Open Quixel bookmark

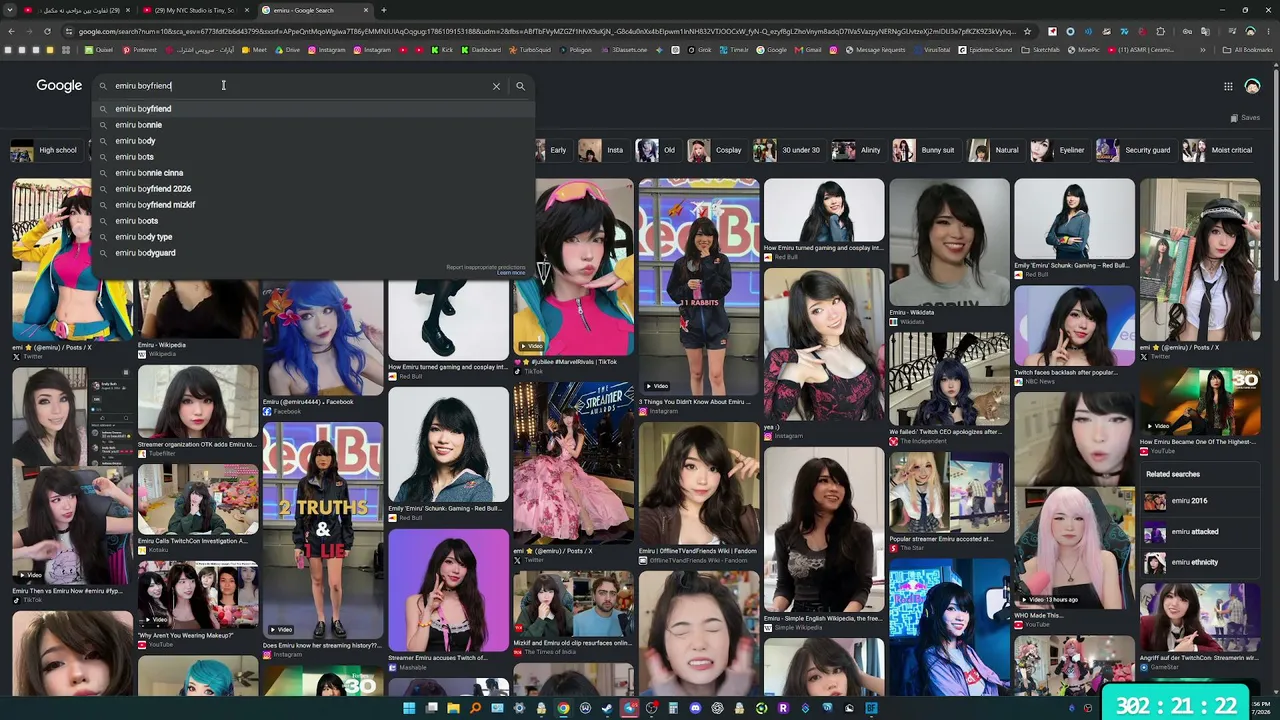coord(99,50)
